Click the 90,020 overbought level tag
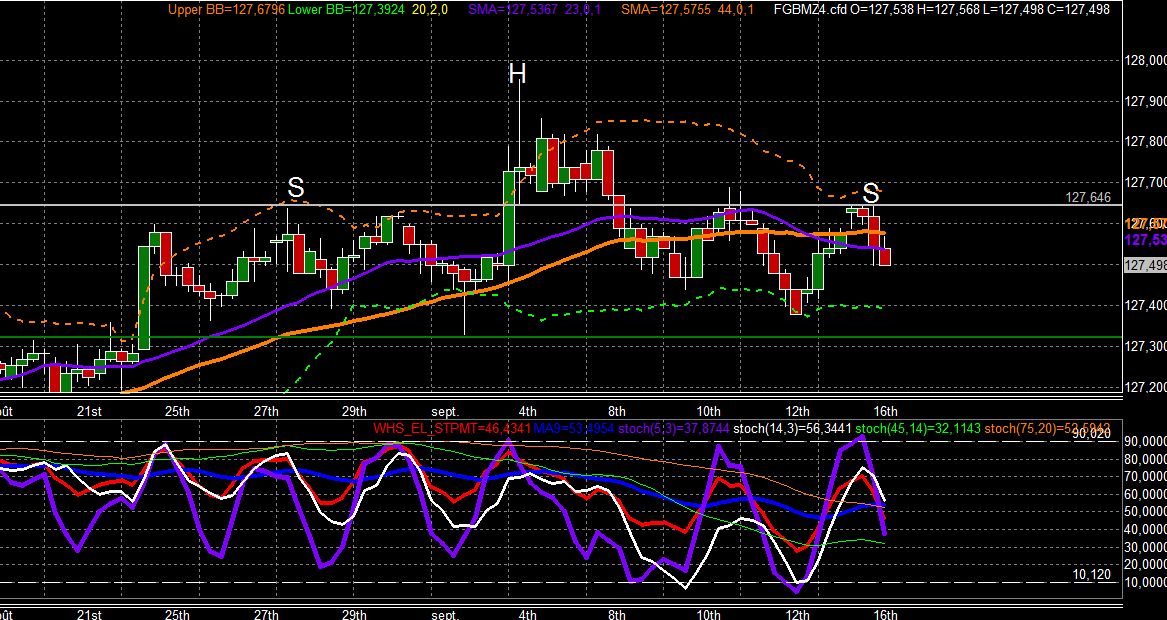Image resolution: width=1167 pixels, height=620 pixels. coord(1091,434)
